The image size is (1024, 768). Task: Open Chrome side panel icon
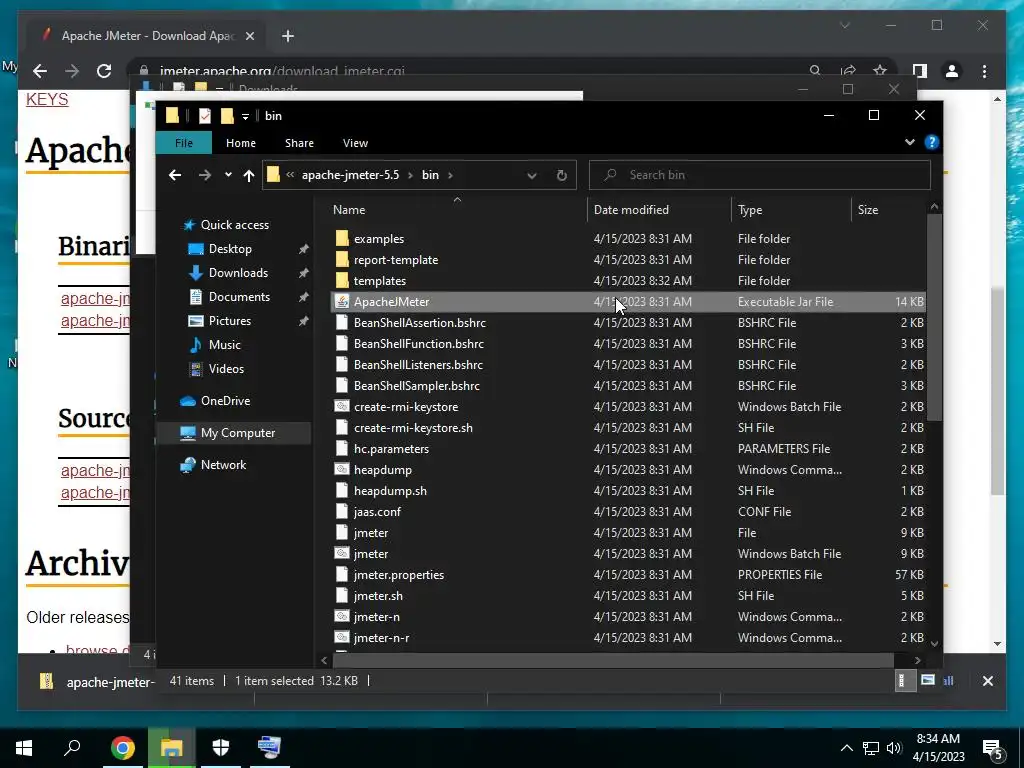[x=920, y=71]
